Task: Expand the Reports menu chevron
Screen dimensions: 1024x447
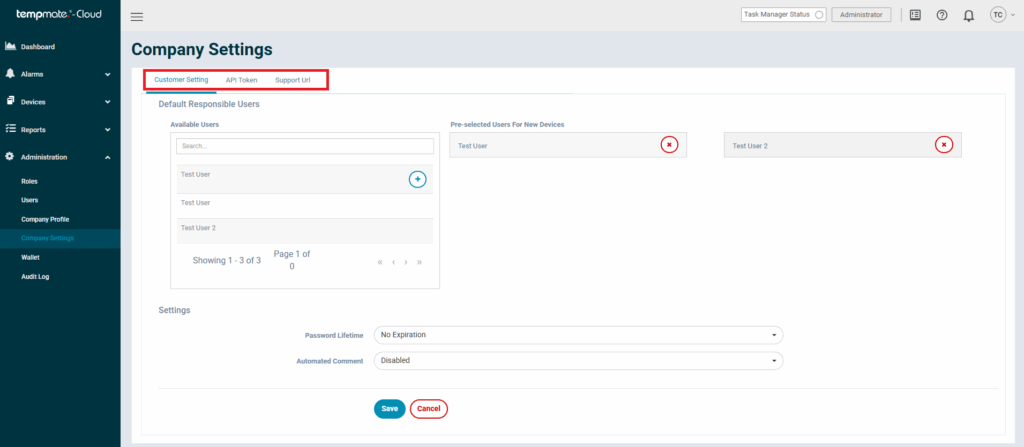Action: click(x=108, y=129)
